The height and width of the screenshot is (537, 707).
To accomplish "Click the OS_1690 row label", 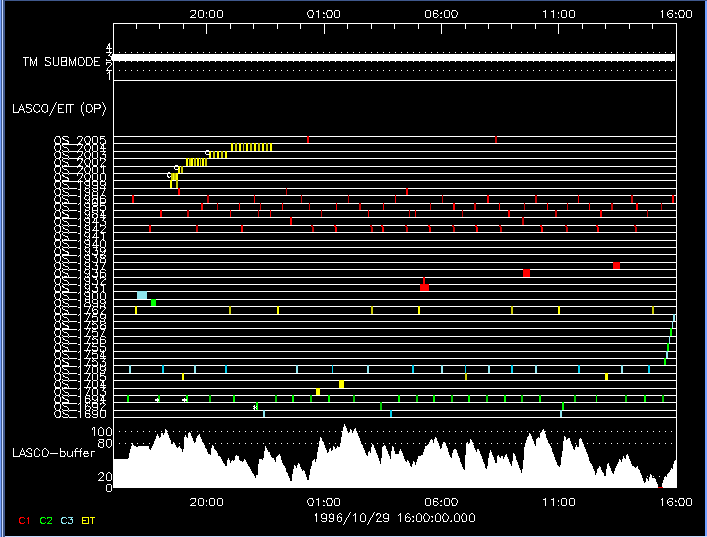I will pyautogui.click(x=81, y=413).
